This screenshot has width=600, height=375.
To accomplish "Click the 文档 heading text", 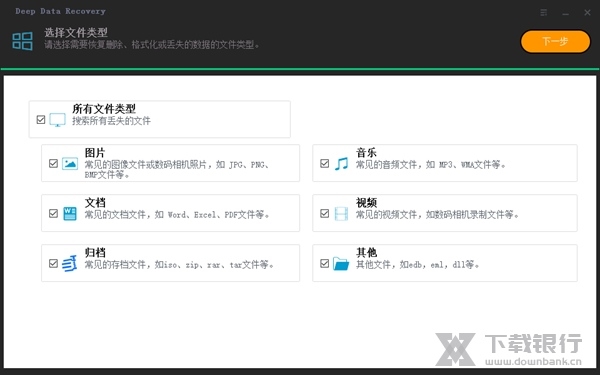I will (x=95, y=202).
